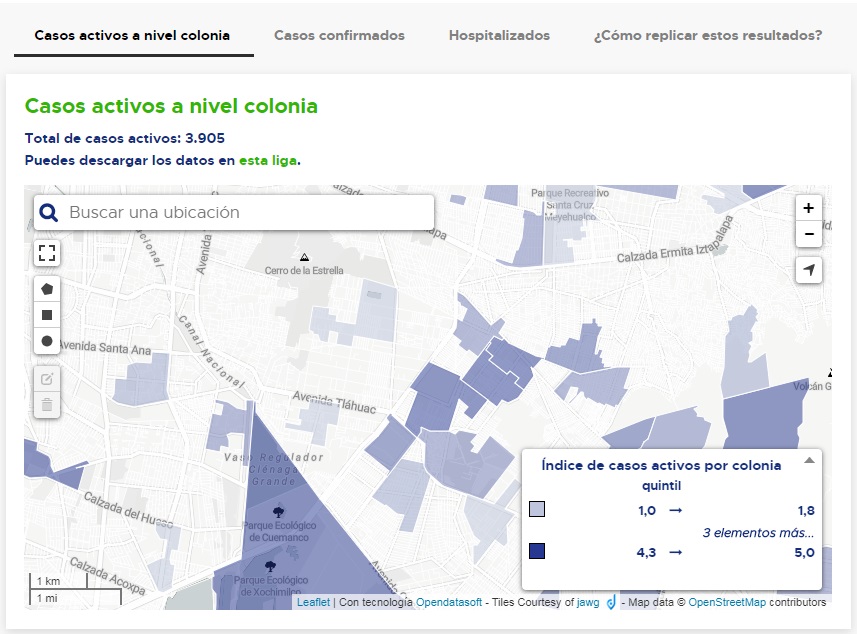Open the '¿Cómo replicar estos resultados?' tab

pos(704,34)
